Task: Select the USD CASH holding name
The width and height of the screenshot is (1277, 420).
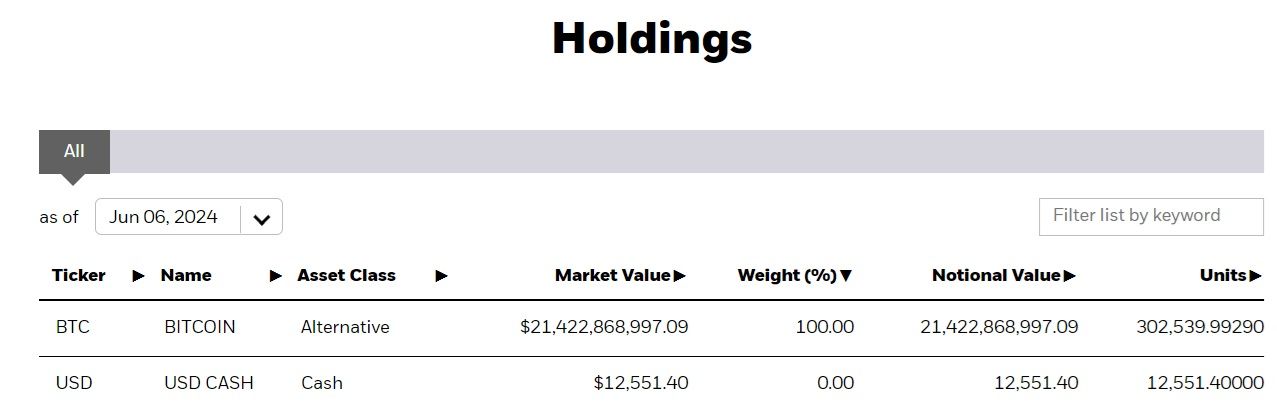Action: click(x=209, y=383)
